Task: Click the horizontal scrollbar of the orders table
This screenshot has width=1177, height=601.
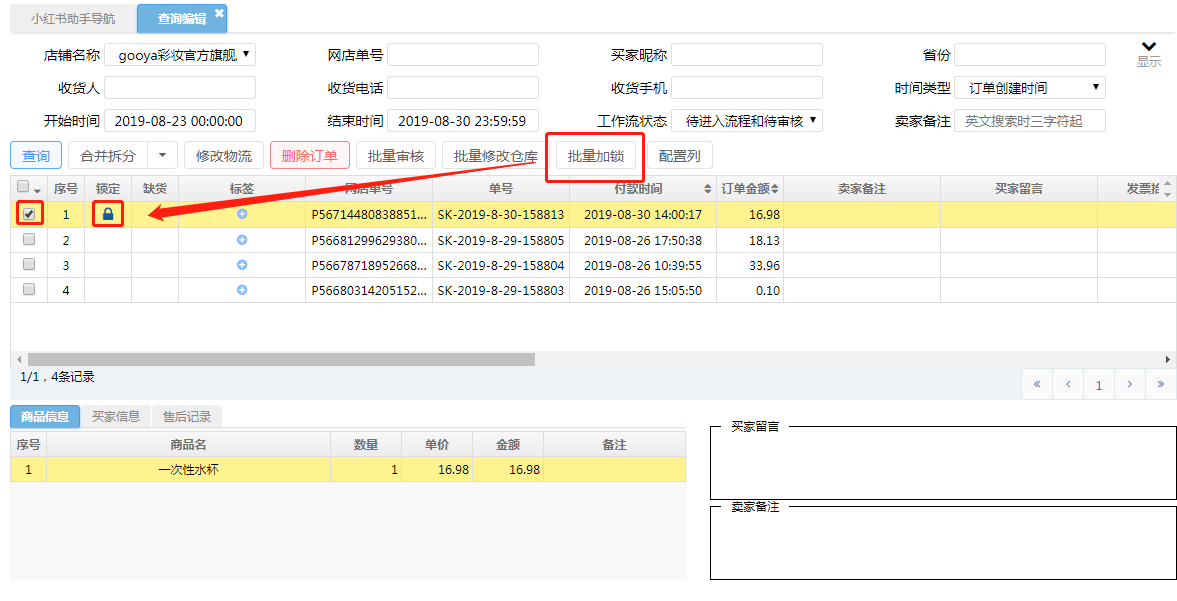Action: tap(281, 359)
